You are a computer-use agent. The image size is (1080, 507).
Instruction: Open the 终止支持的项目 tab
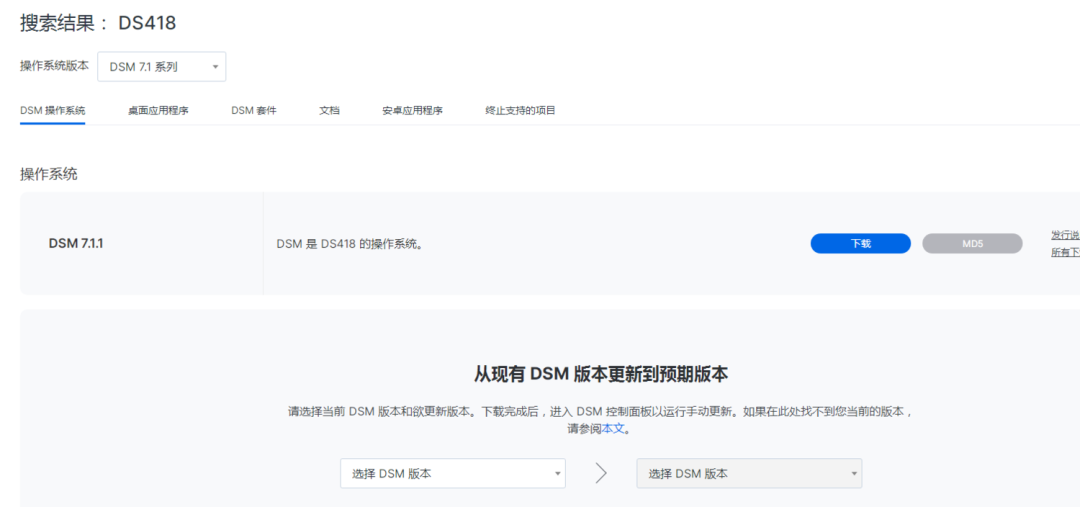pos(520,111)
